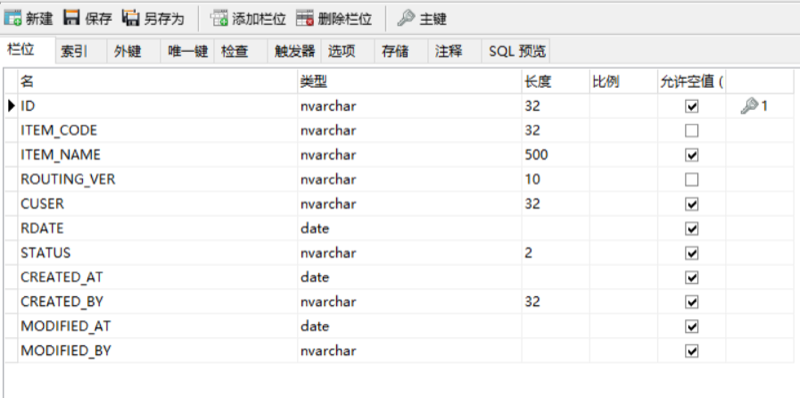Open type cell date for CREATED_AT
This screenshot has width=800, height=398.
click(x=410, y=278)
